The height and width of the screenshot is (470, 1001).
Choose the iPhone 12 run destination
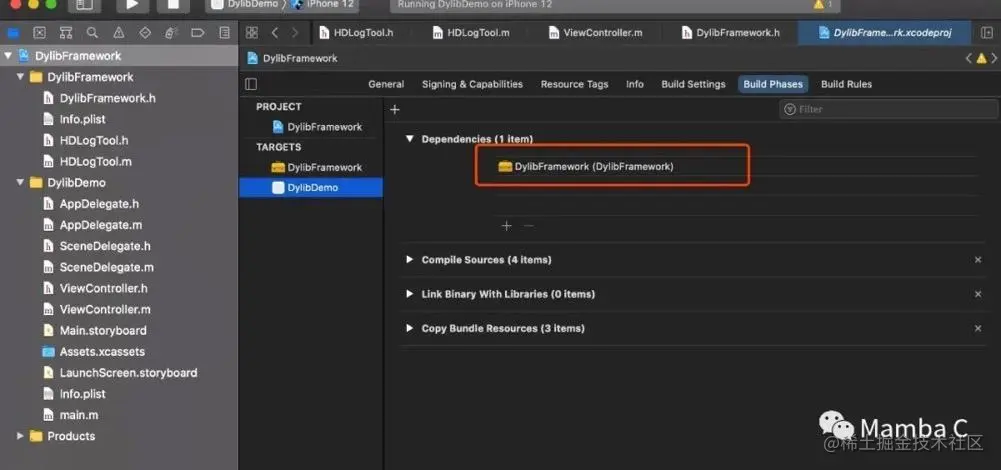pos(322,4)
